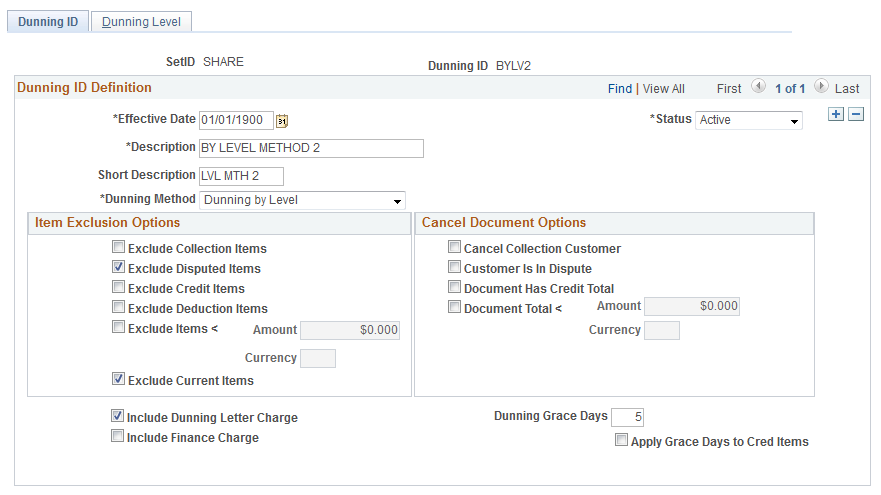
Task: Enable Exclude Collection Items checkbox
Action: click(x=119, y=247)
